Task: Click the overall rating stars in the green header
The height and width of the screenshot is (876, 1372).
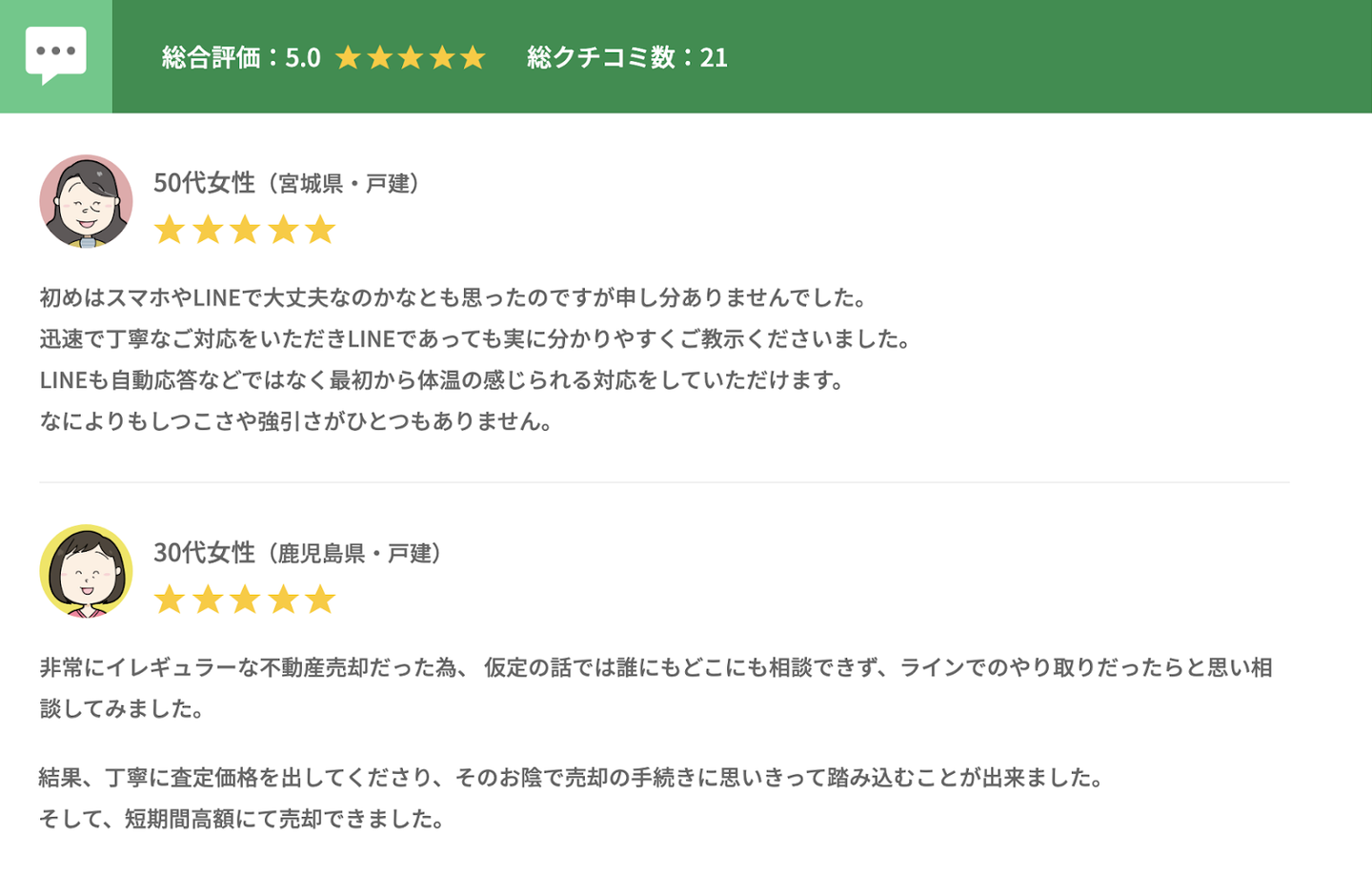Action: (411, 57)
